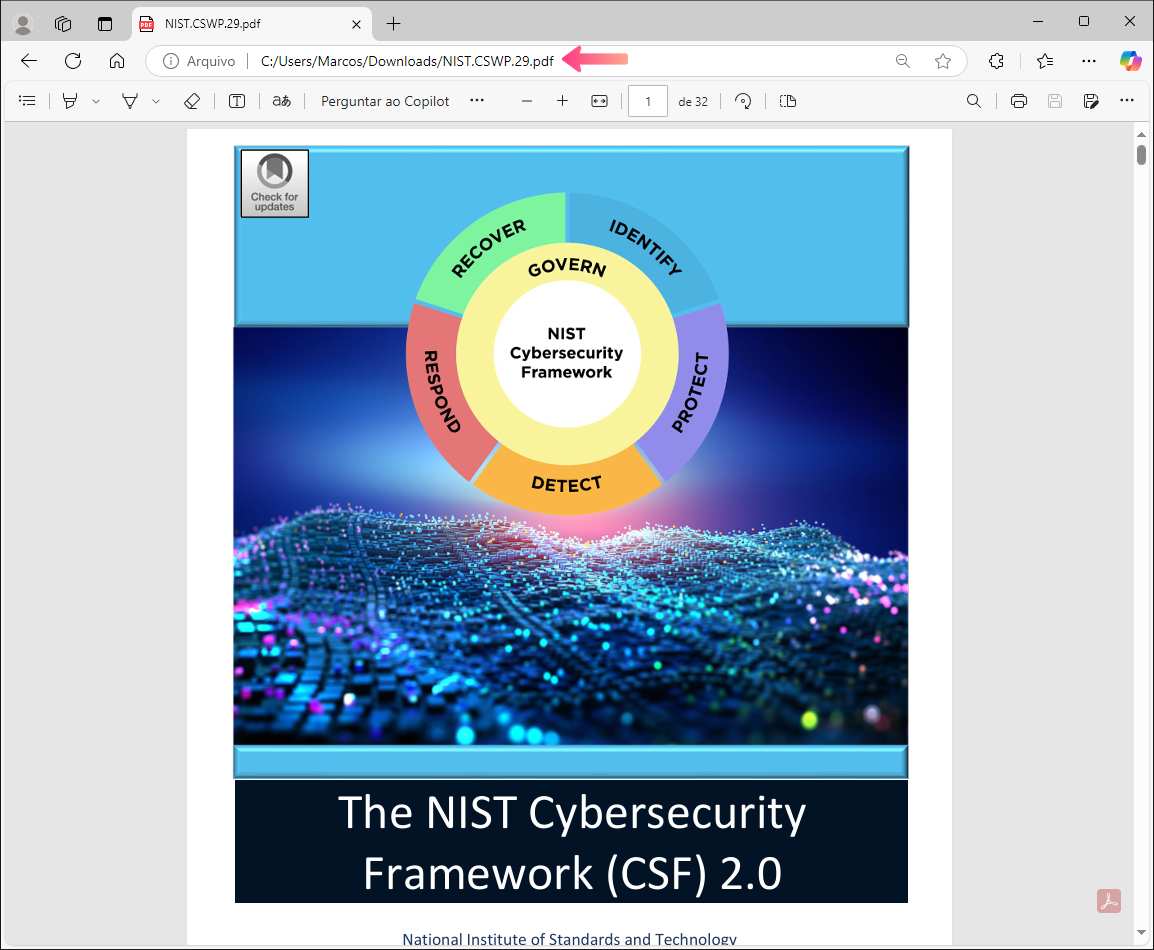The image size is (1154, 950).
Task: Click the page number input field
Action: tap(648, 102)
